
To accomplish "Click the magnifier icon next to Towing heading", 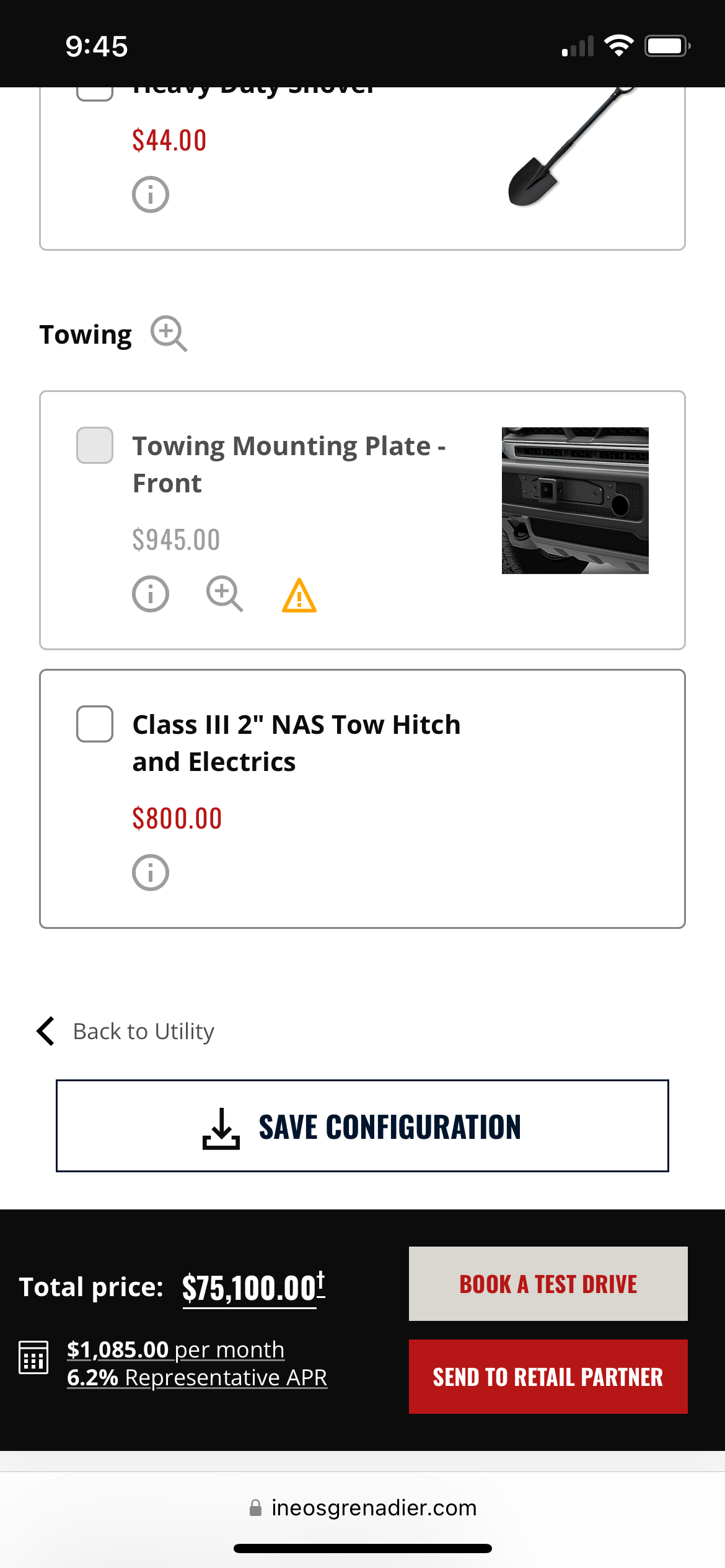I will tap(169, 334).
